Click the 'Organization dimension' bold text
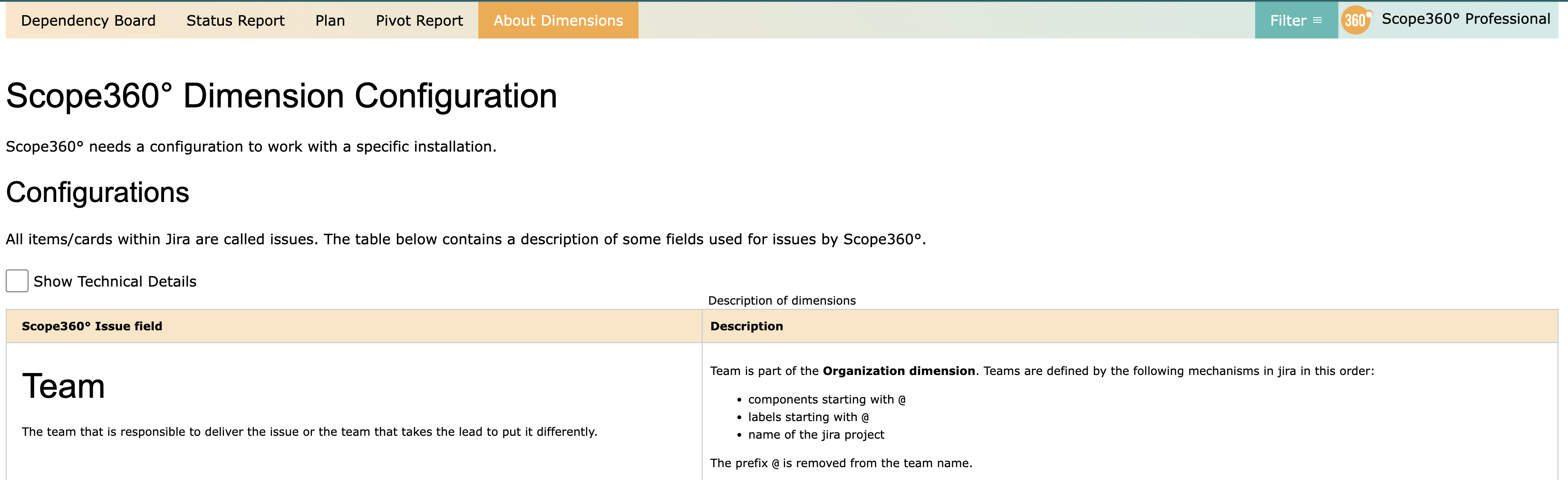This screenshot has width=1568, height=480. 899,371
